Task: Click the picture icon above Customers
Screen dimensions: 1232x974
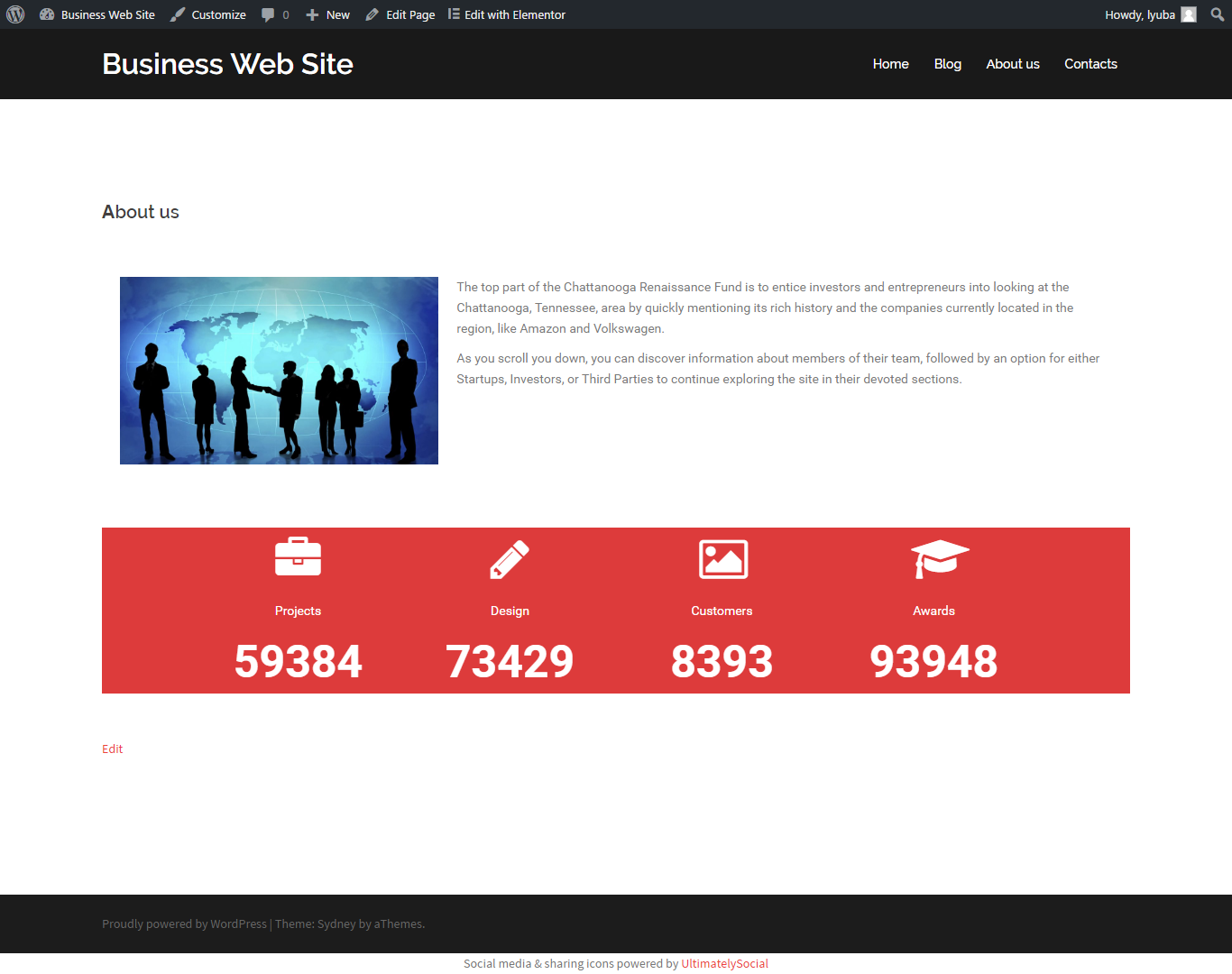Action: (x=723, y=559)
